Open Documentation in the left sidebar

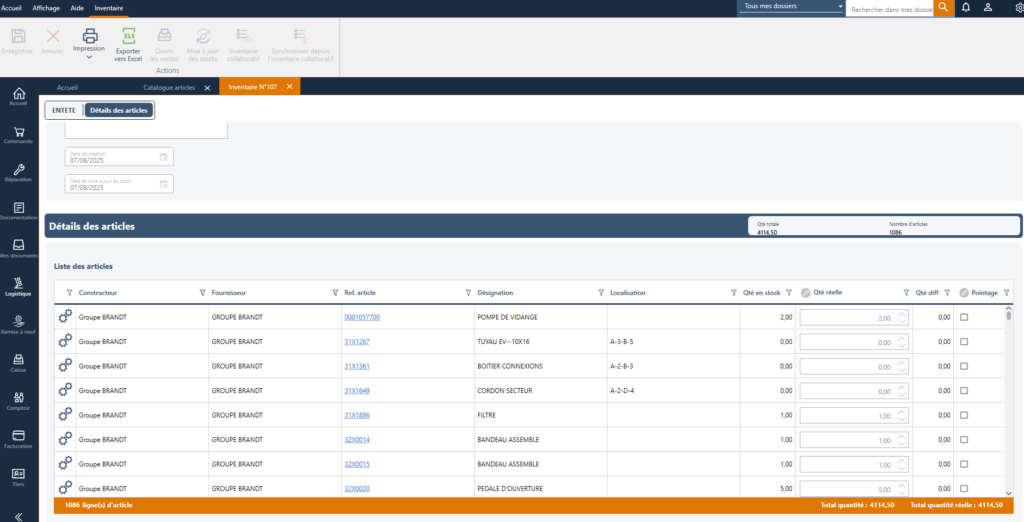click(x=18, y=210)
